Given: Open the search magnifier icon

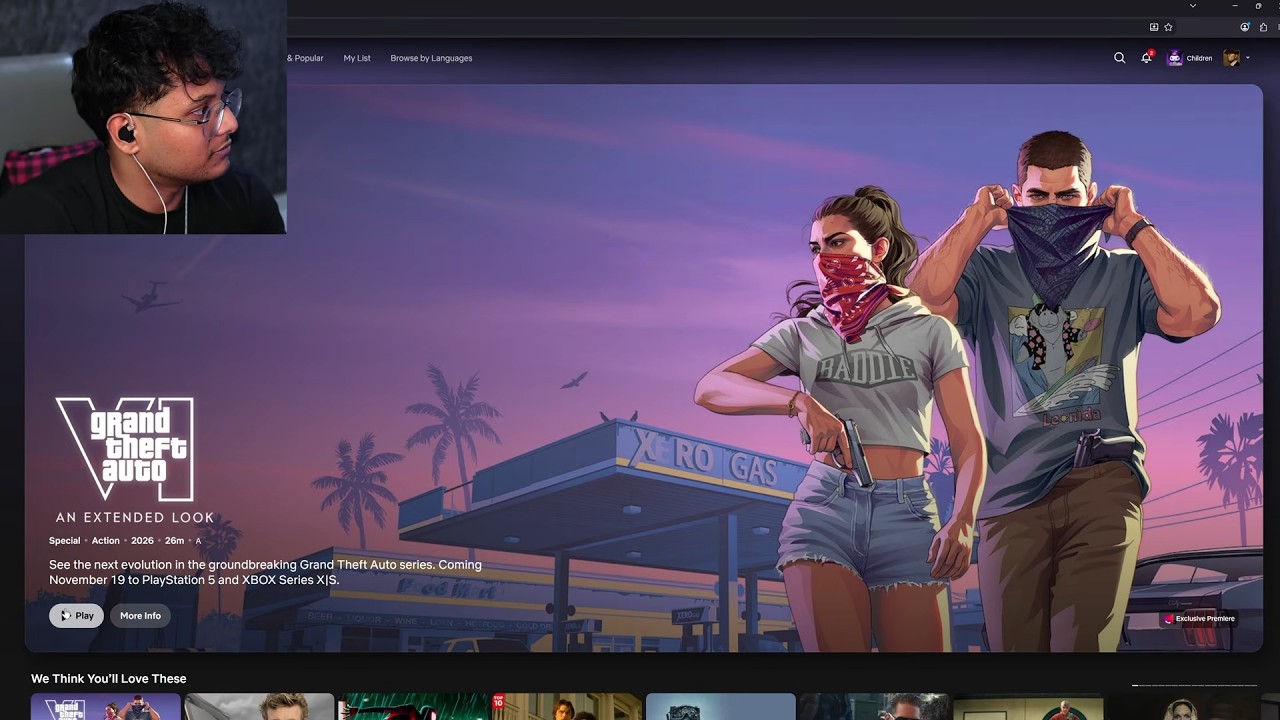Looking at the screenshot, I should coord(1119,58).
